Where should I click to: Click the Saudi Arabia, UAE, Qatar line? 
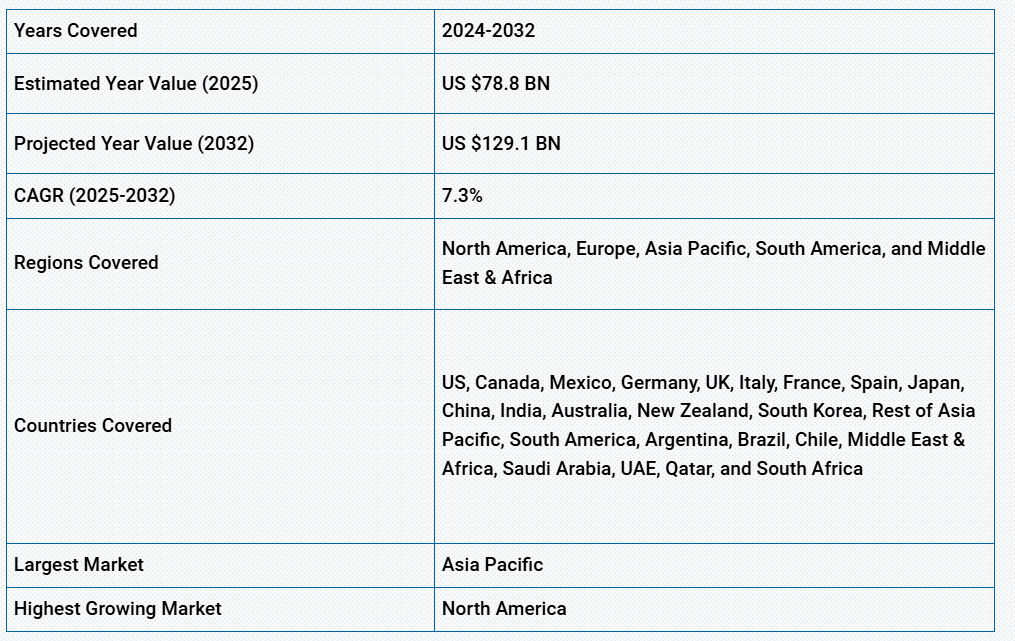point(652,469)
